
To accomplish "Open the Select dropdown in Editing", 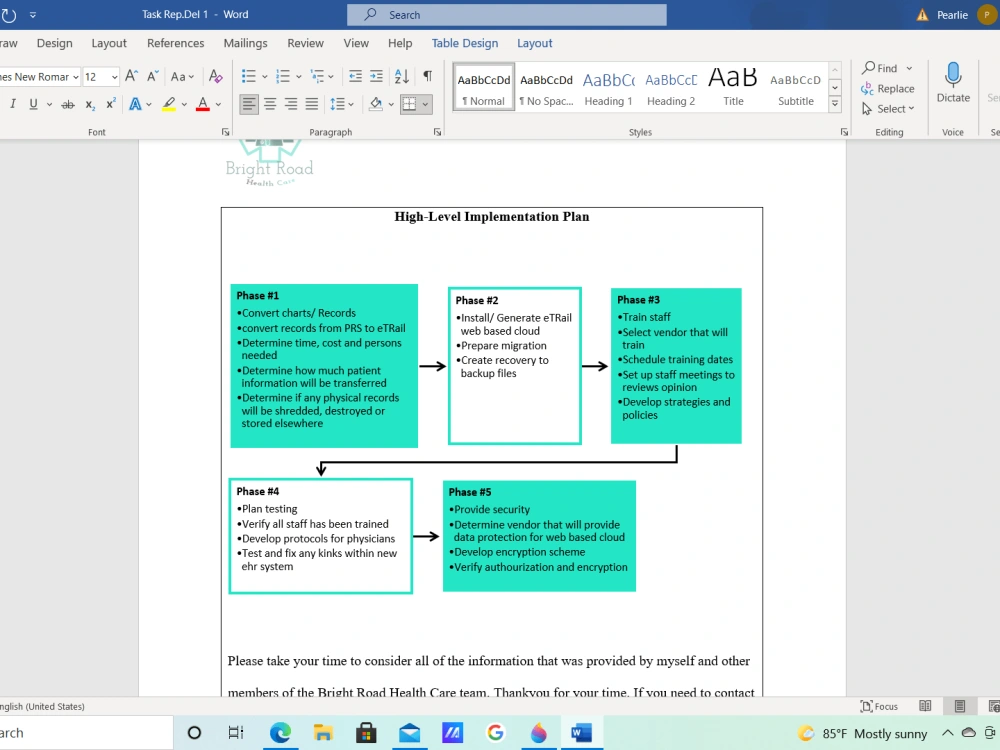I will (x=888, y=109).
